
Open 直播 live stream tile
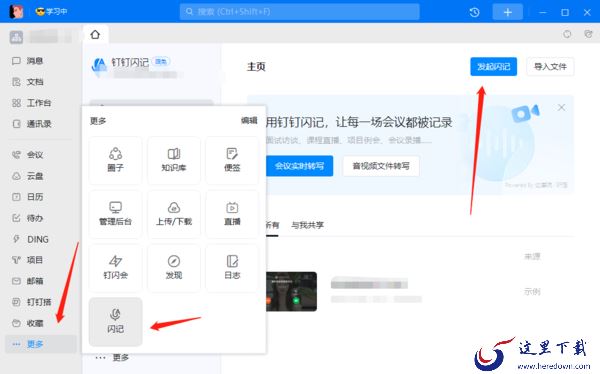pyautogui.click(x=232, y=214)
